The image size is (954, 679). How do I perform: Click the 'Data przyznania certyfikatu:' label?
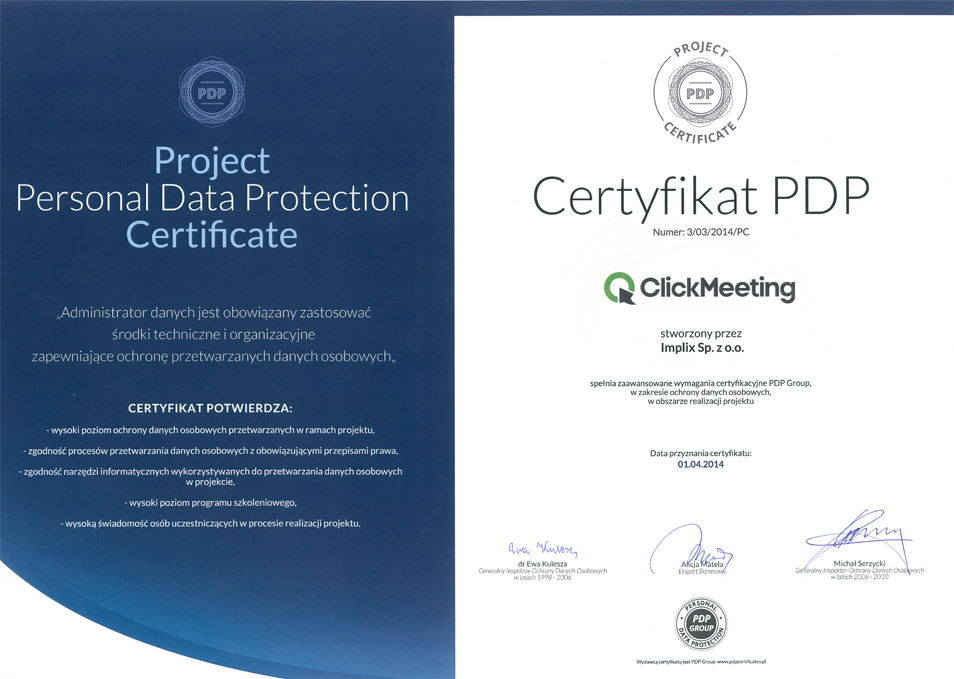tap(701, 453)
